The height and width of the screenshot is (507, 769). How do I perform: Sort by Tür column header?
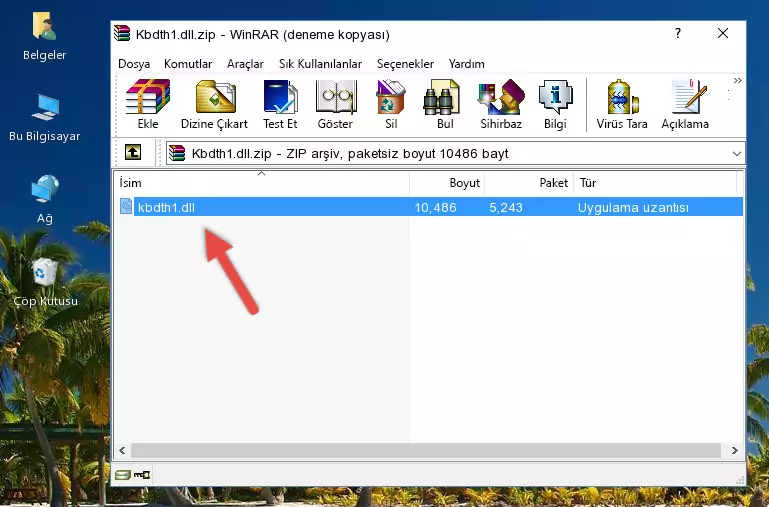pos(655,183)
